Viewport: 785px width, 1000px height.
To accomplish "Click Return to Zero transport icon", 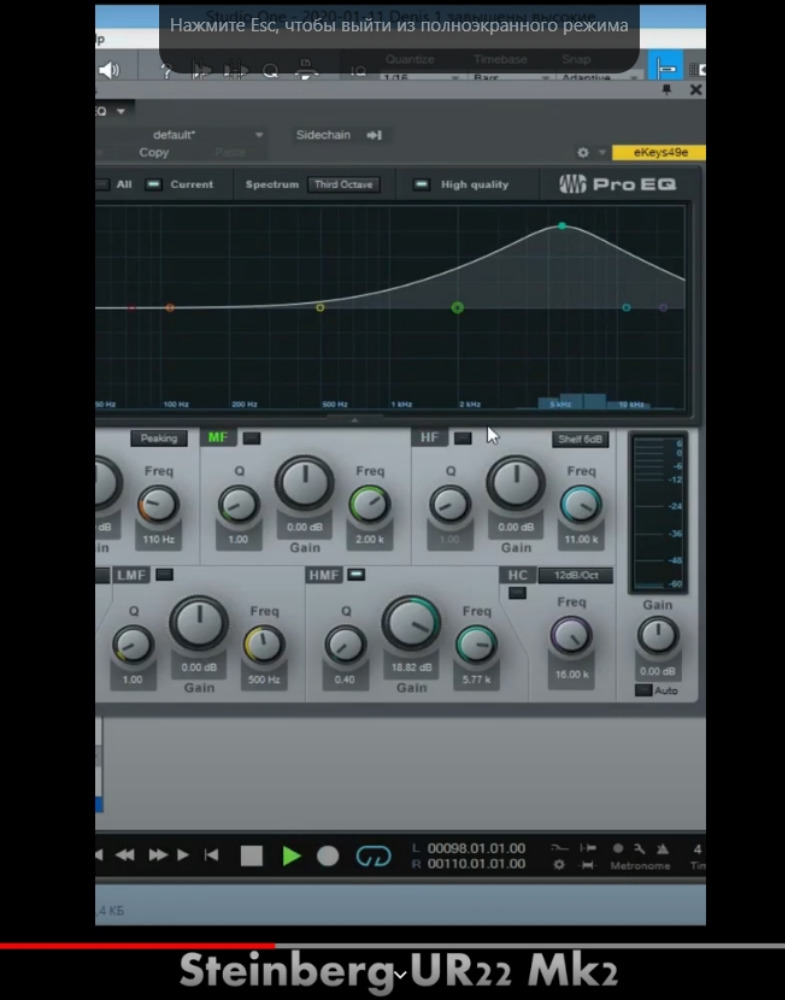I will coord(211,855).
